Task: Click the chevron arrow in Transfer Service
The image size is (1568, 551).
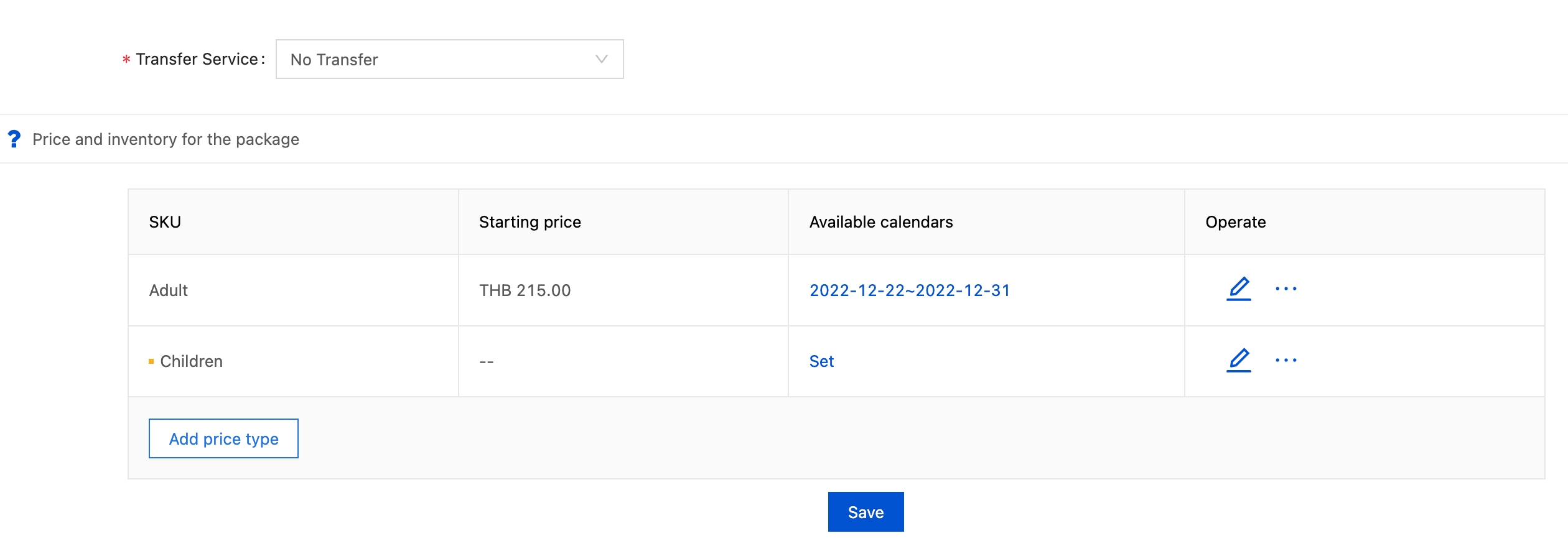Action: point(601,59)
